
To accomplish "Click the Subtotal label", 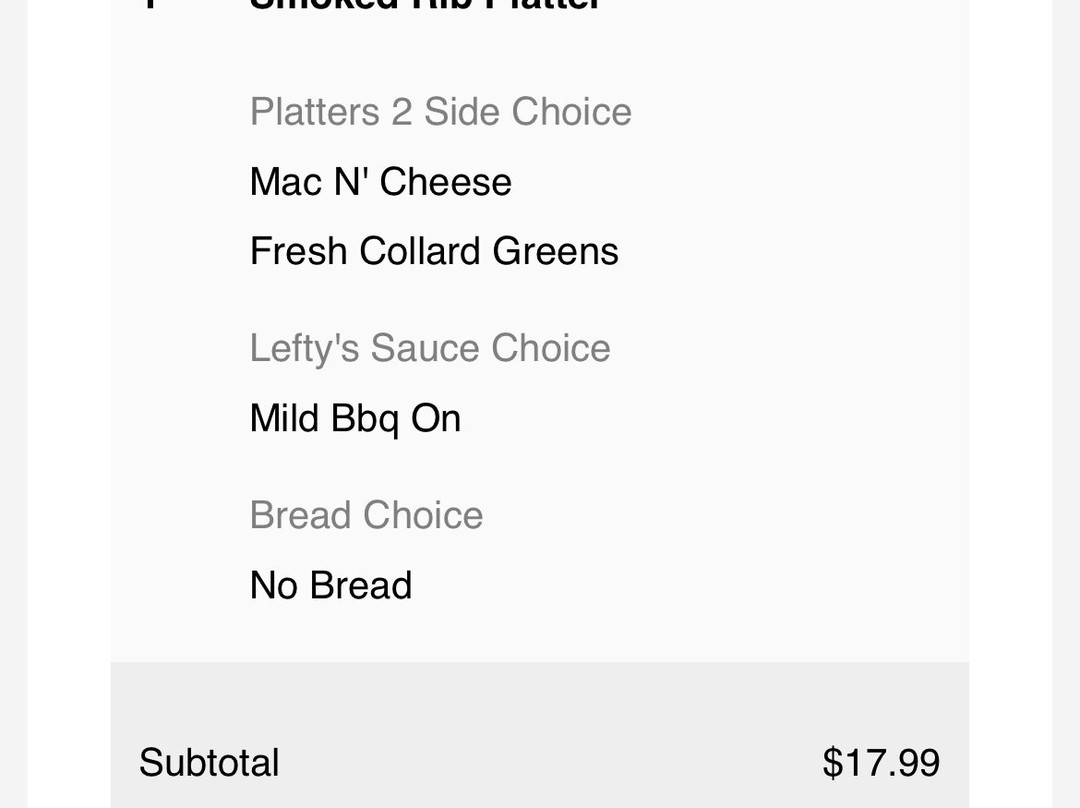I will [x=209, y=763].
